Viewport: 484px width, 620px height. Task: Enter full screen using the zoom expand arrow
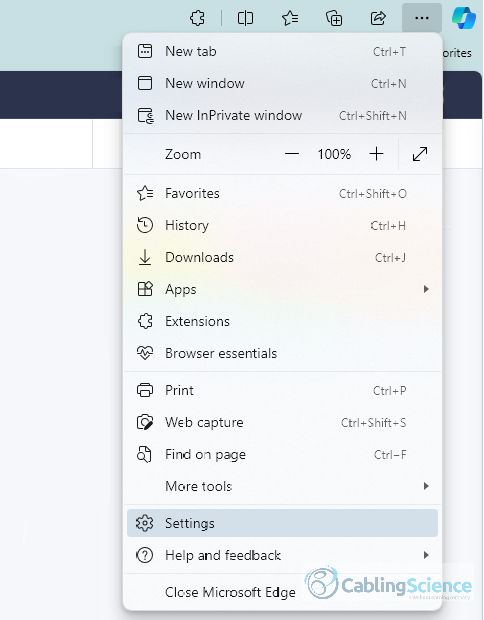[x=420, y=154]
